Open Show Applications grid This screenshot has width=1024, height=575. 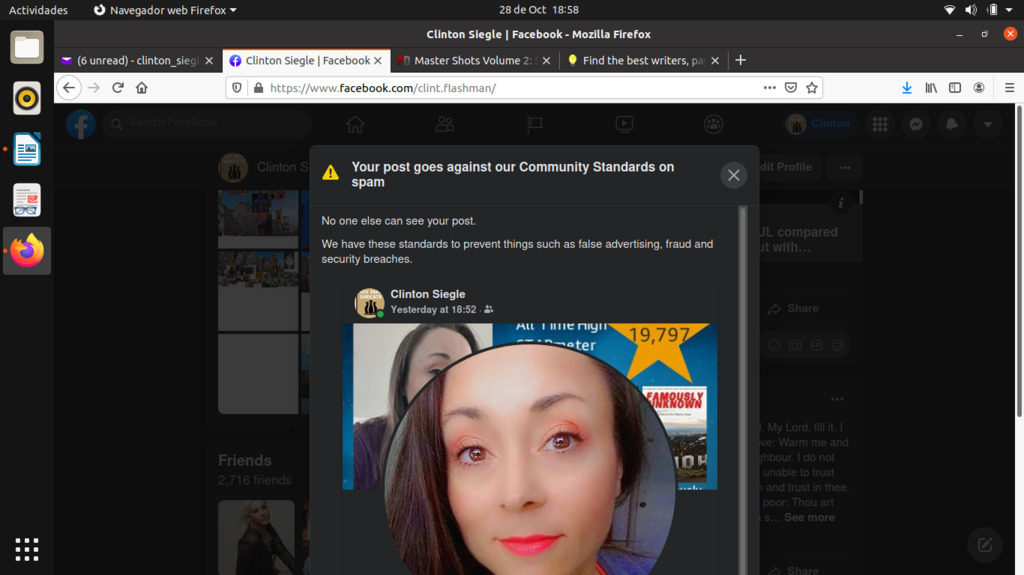[x=27, y=548]
